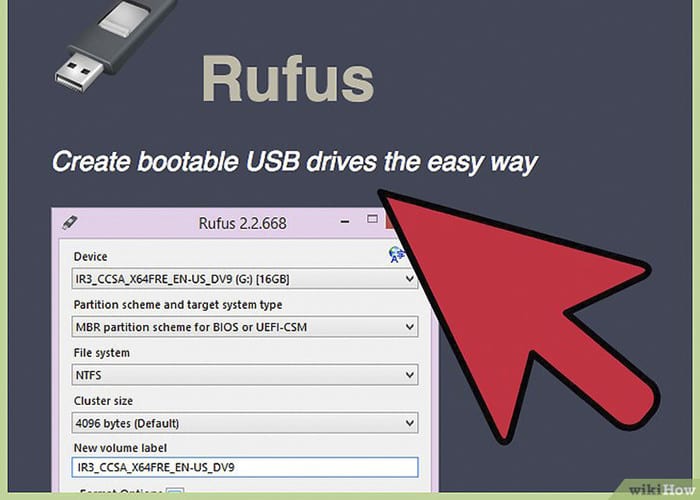Image resolution: width=700 pixels, height=500 pixels.
Task: Click the USB flash drive logo image
Action: tap(116, 45)
